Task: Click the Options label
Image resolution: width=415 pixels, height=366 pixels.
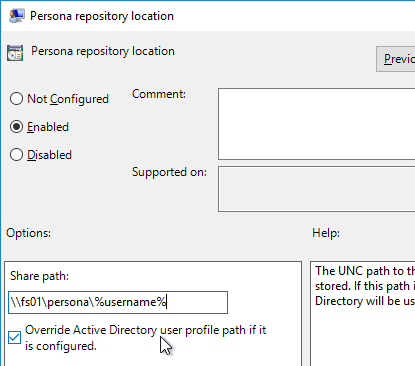Action: (x=28, y=233)
